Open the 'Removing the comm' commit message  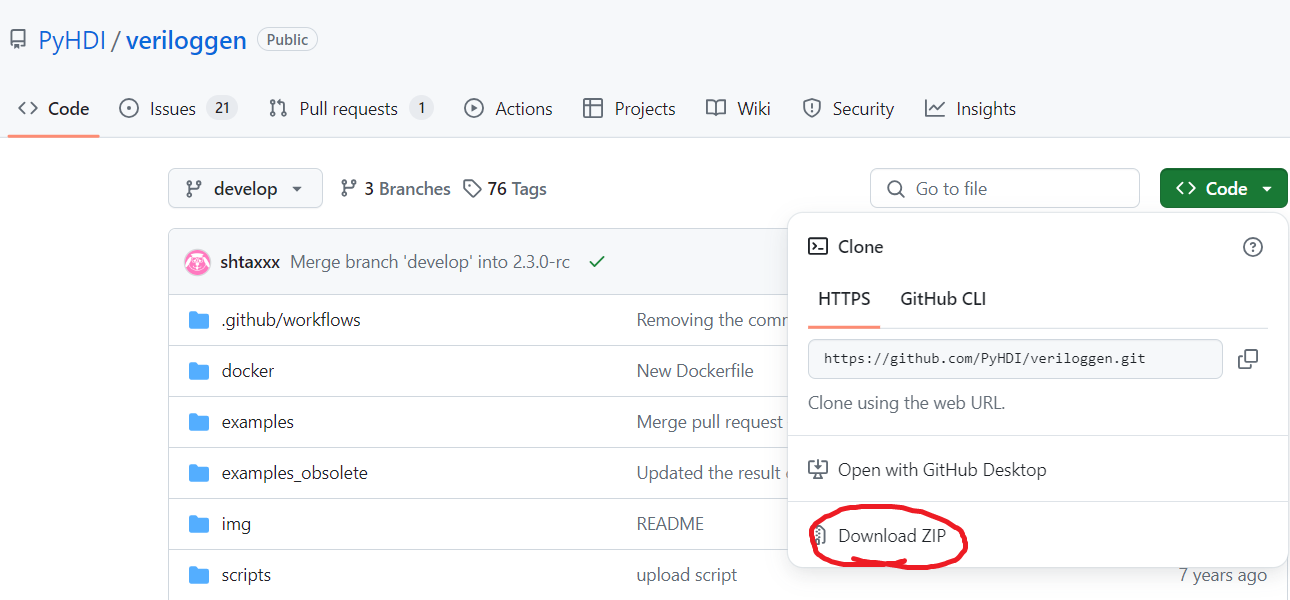711,320
